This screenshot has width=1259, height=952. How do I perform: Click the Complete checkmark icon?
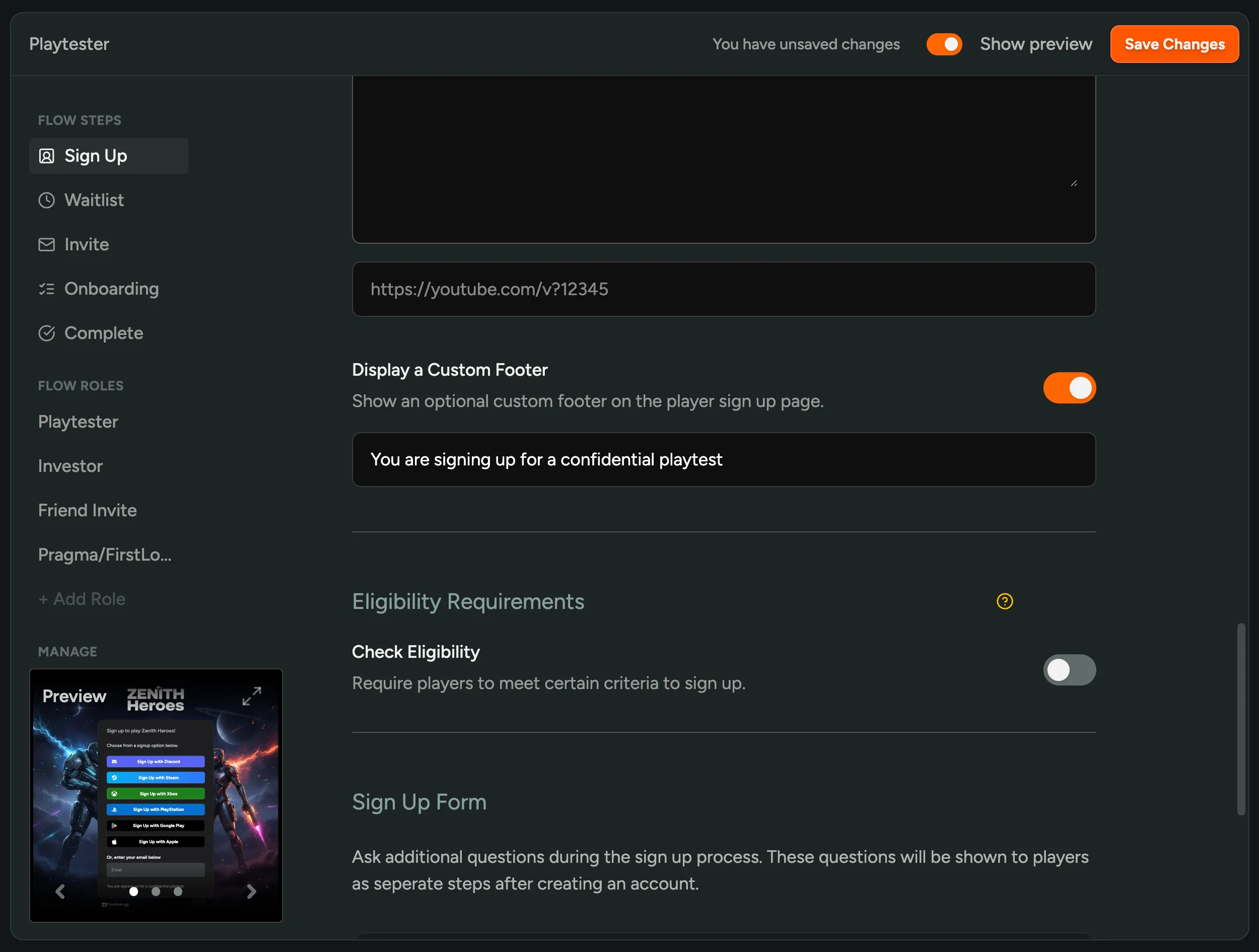(x=47, y=333)
